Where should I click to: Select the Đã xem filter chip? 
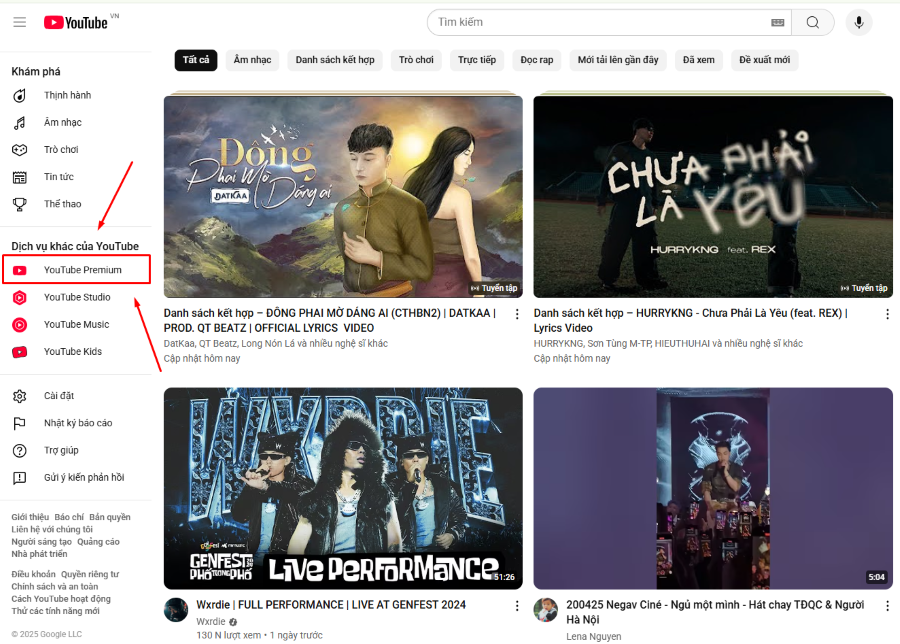(699, 60)
